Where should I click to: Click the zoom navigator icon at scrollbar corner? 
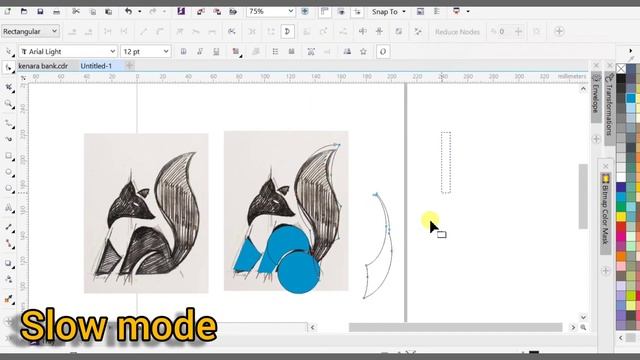click(x=583, y=327)
